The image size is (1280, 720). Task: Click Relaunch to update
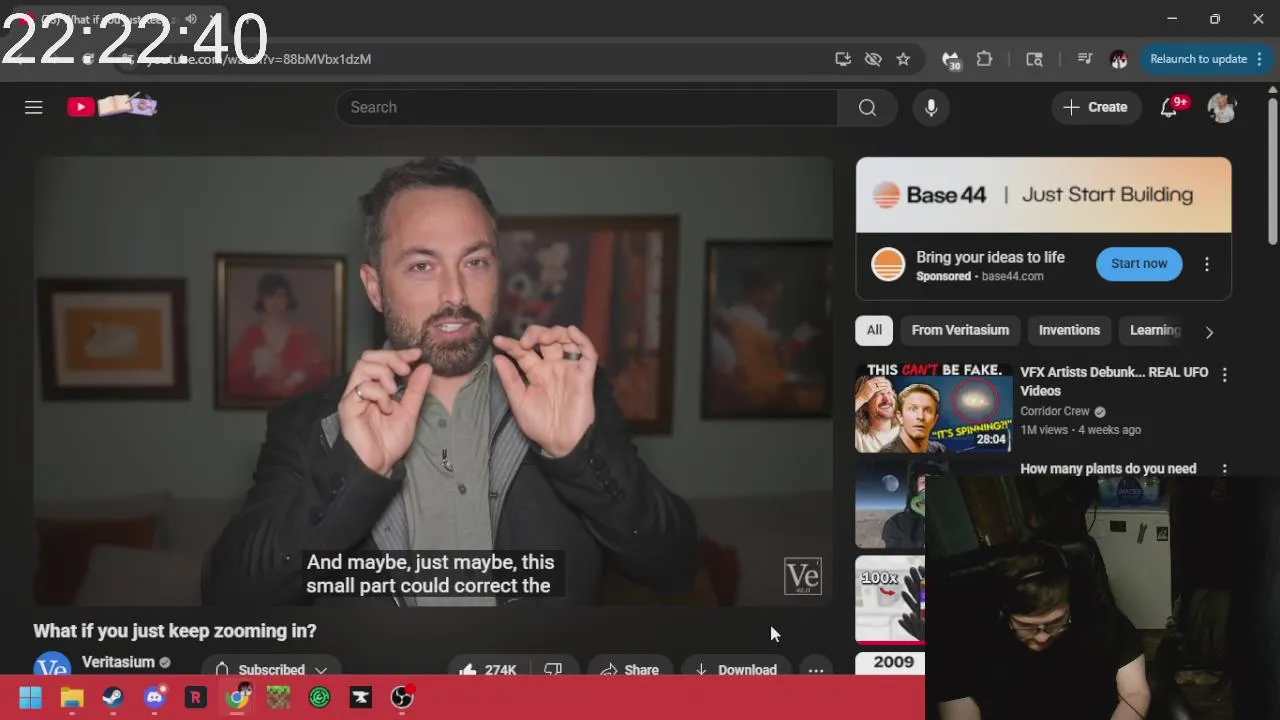1199,59
